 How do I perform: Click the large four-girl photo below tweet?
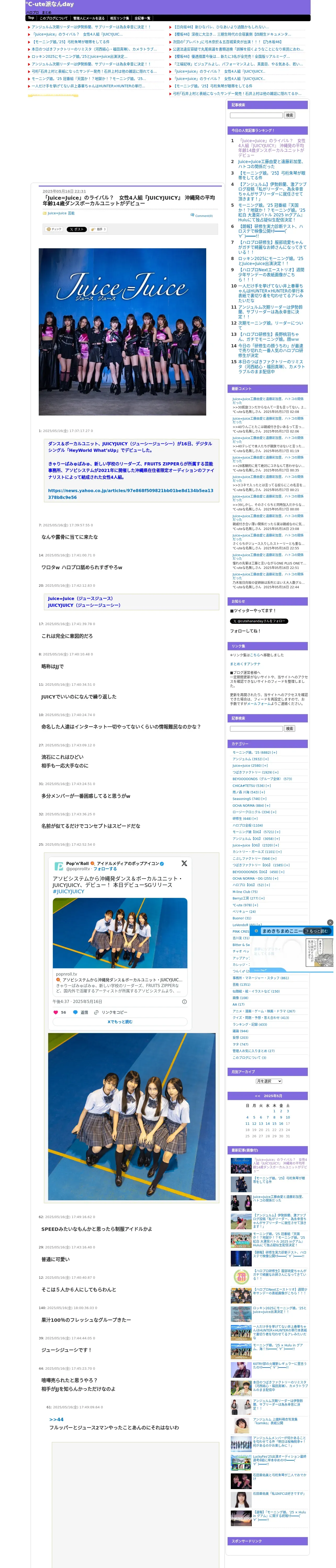(x=132, y=1117)
